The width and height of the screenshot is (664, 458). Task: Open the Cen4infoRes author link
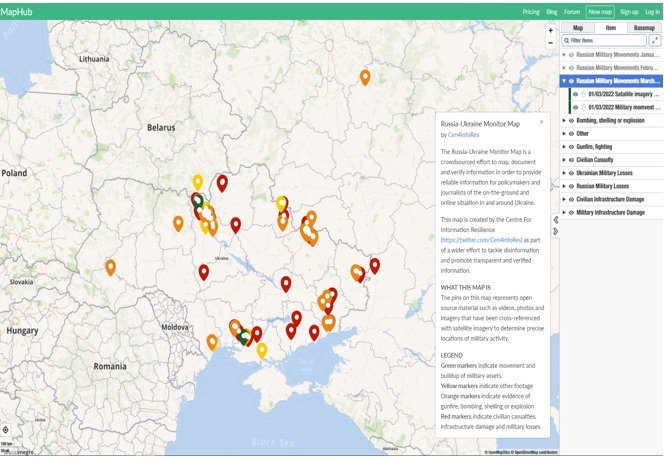coord(462,133)
